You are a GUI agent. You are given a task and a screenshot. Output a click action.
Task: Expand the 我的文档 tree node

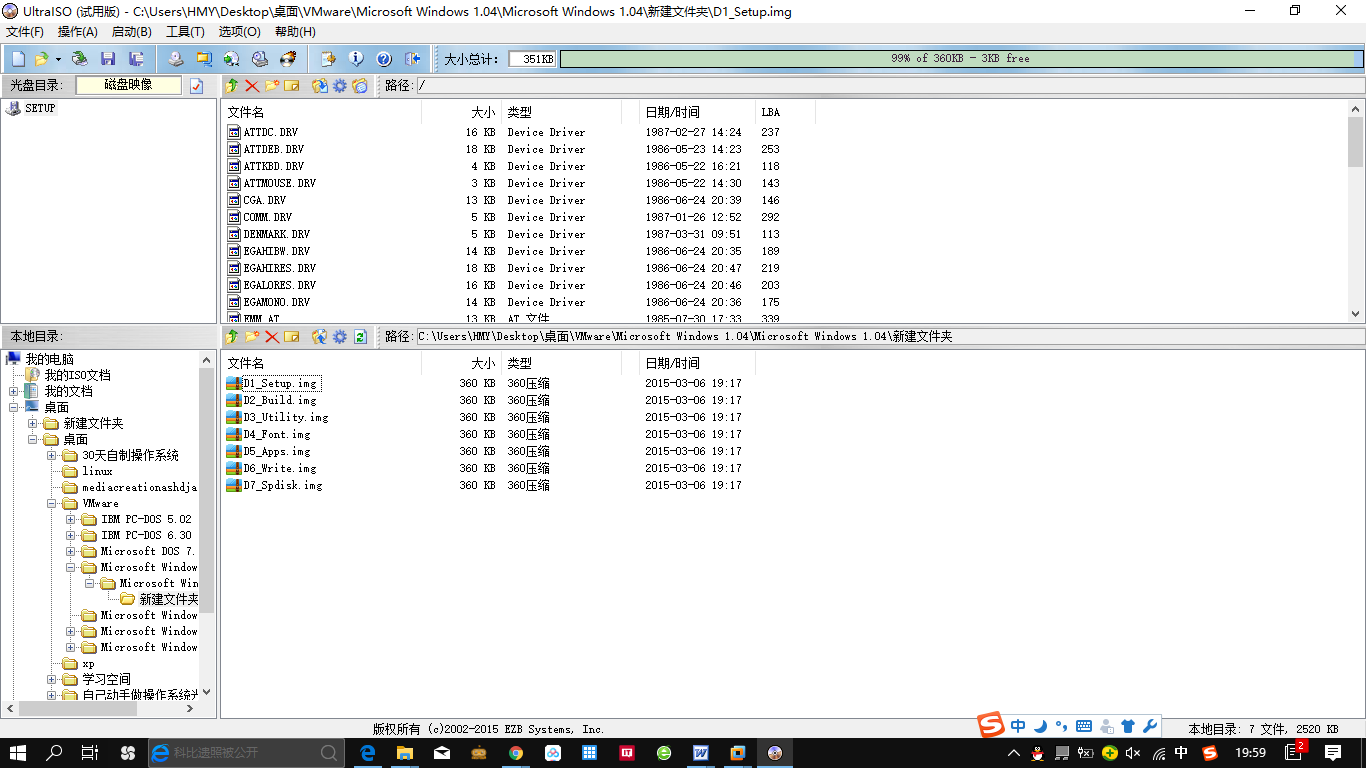[x=14, y=391]
